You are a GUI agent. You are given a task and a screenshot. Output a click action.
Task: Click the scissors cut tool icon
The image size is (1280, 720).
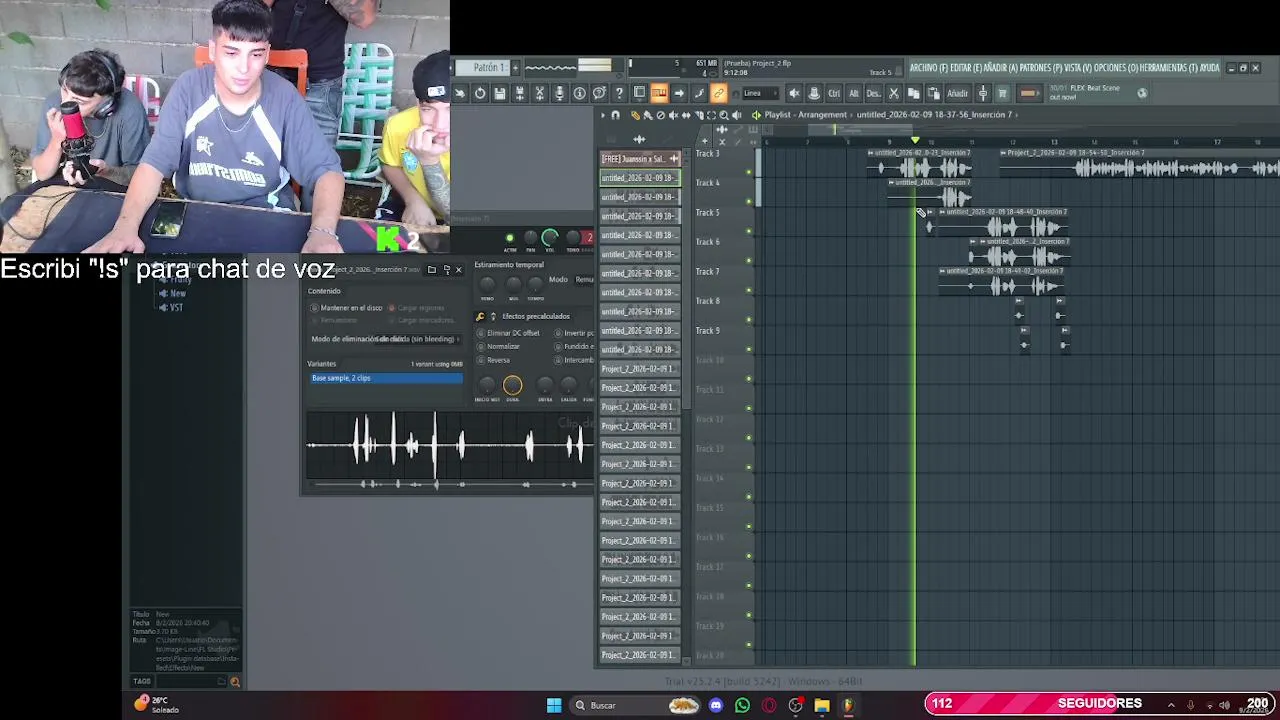pyautogui.click(x=540, y=93)
